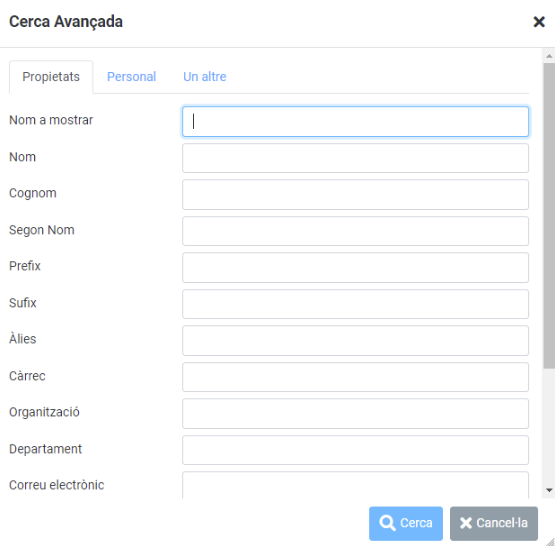Screen dimensions: 555x546
Task: Select the Cognom input field
Action: pyautogui.click(x=355, y=195)
